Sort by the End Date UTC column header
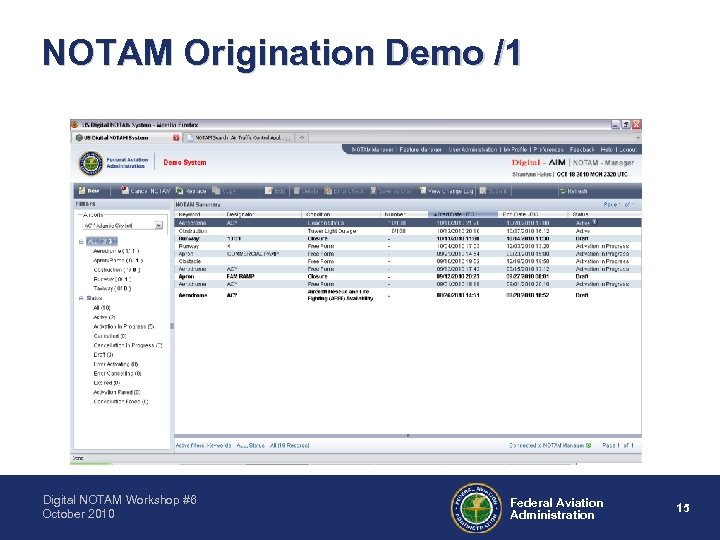 [x=534, y=214]
